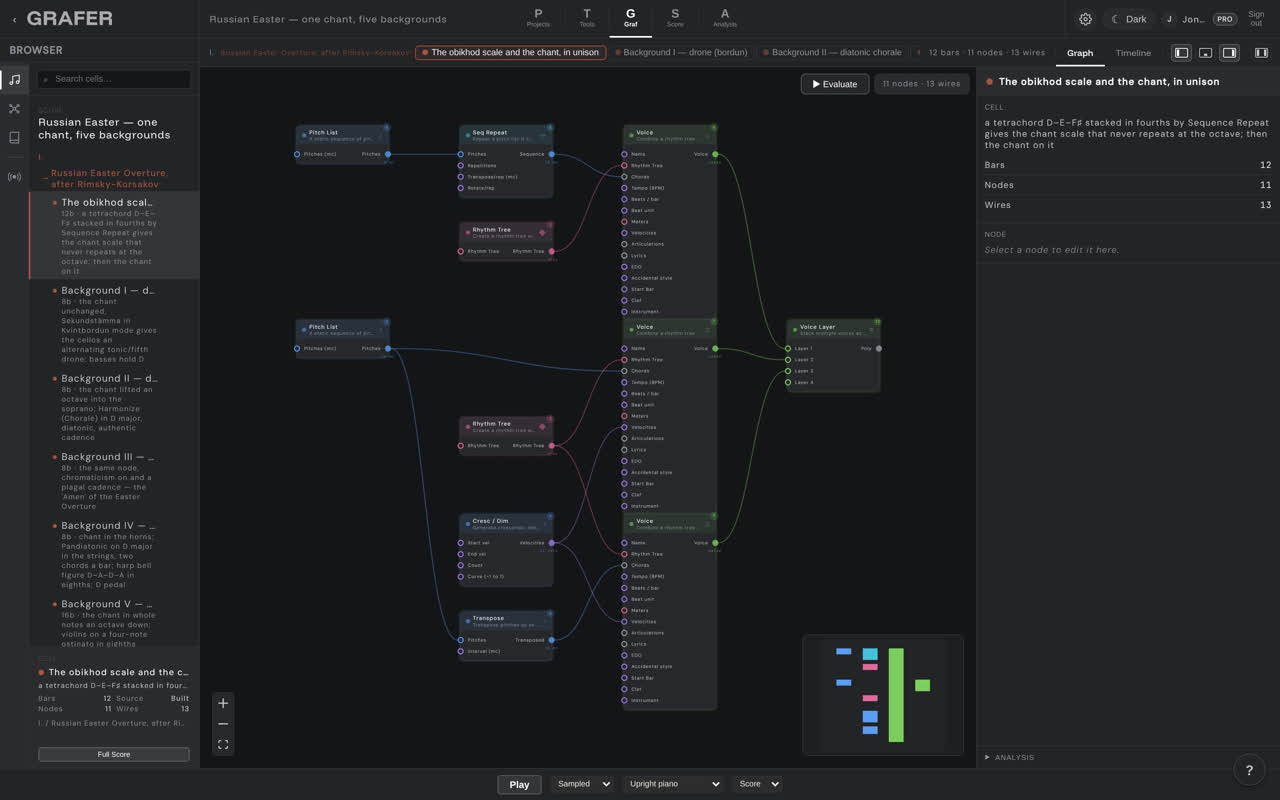Viewport: 1280px width, 800px height.
Task: Select the Voice Layer node
Action: coord(834,355)
